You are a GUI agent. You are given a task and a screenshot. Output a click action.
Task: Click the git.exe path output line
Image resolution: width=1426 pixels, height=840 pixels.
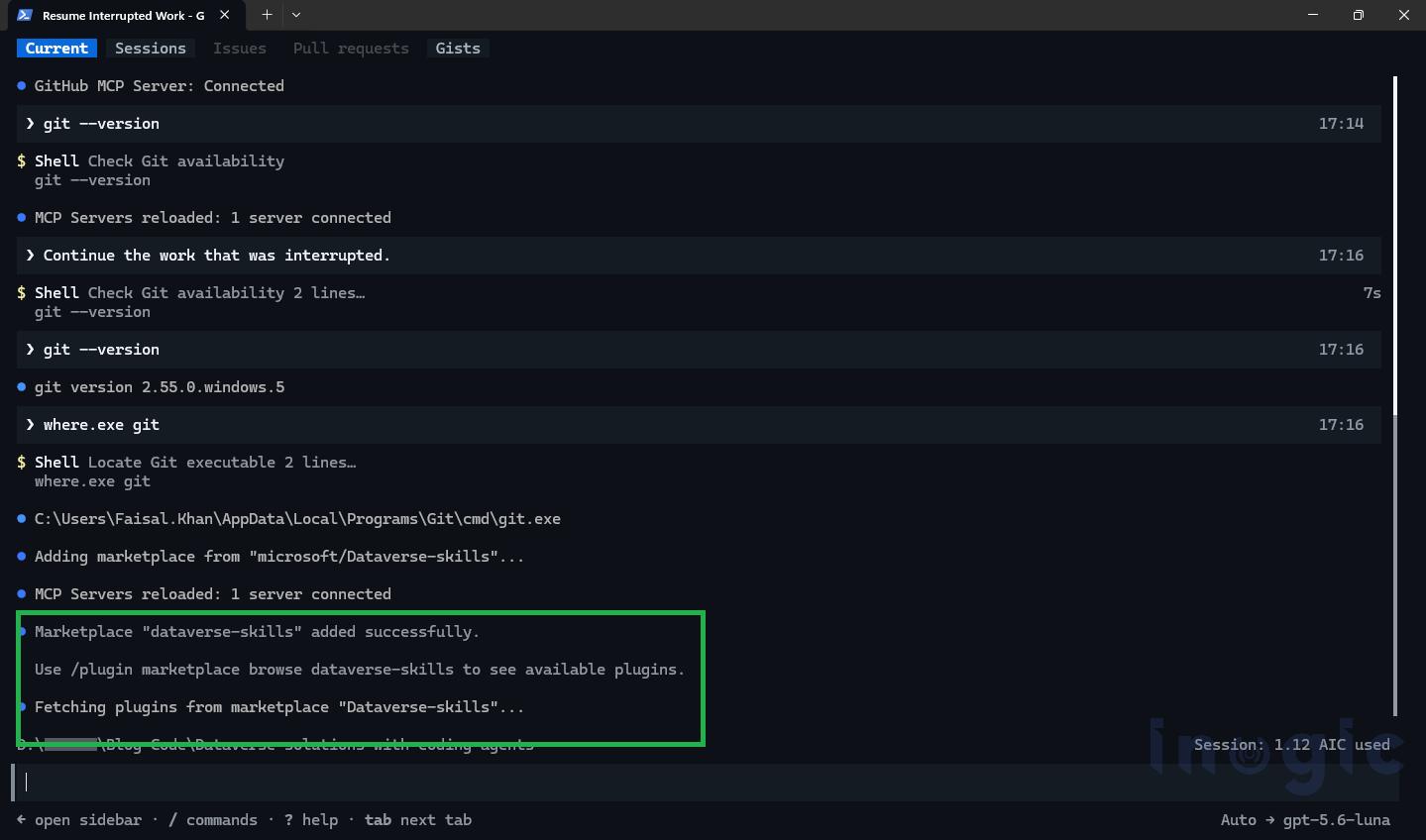click(x=288, y=518)
